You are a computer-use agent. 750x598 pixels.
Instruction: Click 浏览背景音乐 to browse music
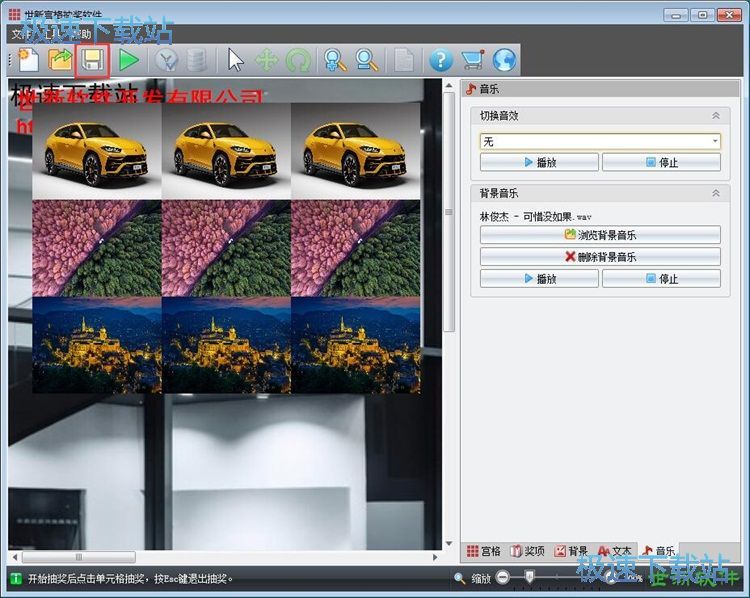(x=600, y=235)
